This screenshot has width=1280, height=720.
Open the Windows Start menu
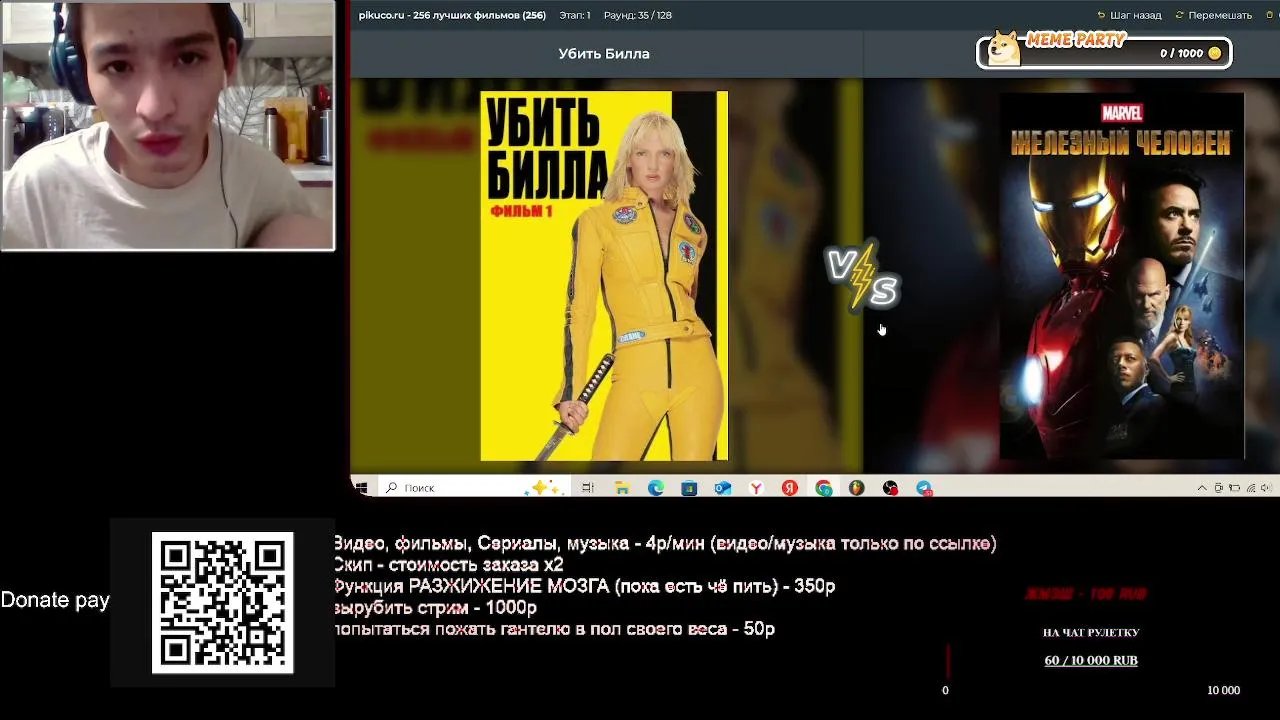(x=361, y=487)
